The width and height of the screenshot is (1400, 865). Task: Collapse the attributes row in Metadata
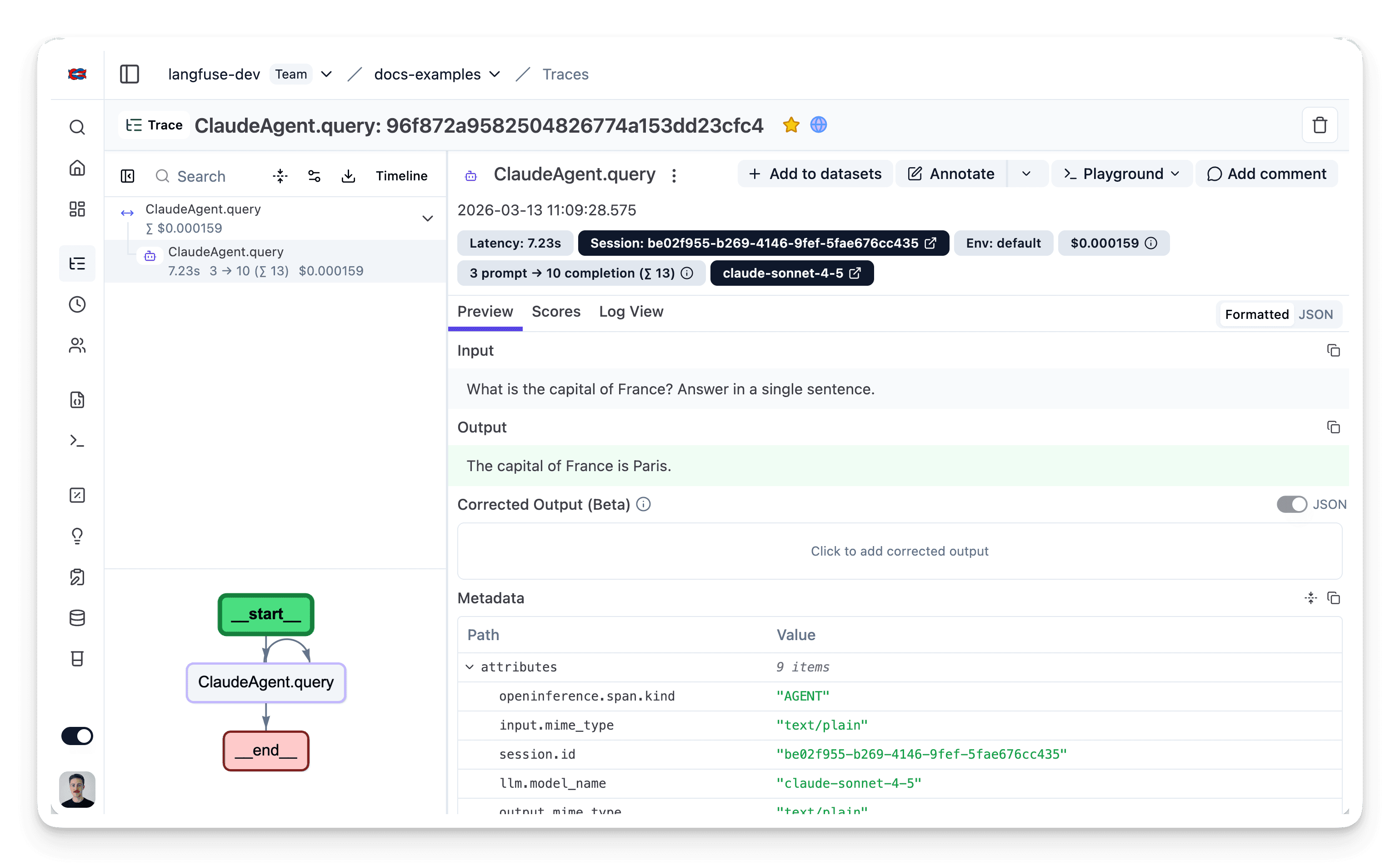click(x=470, y=667)
